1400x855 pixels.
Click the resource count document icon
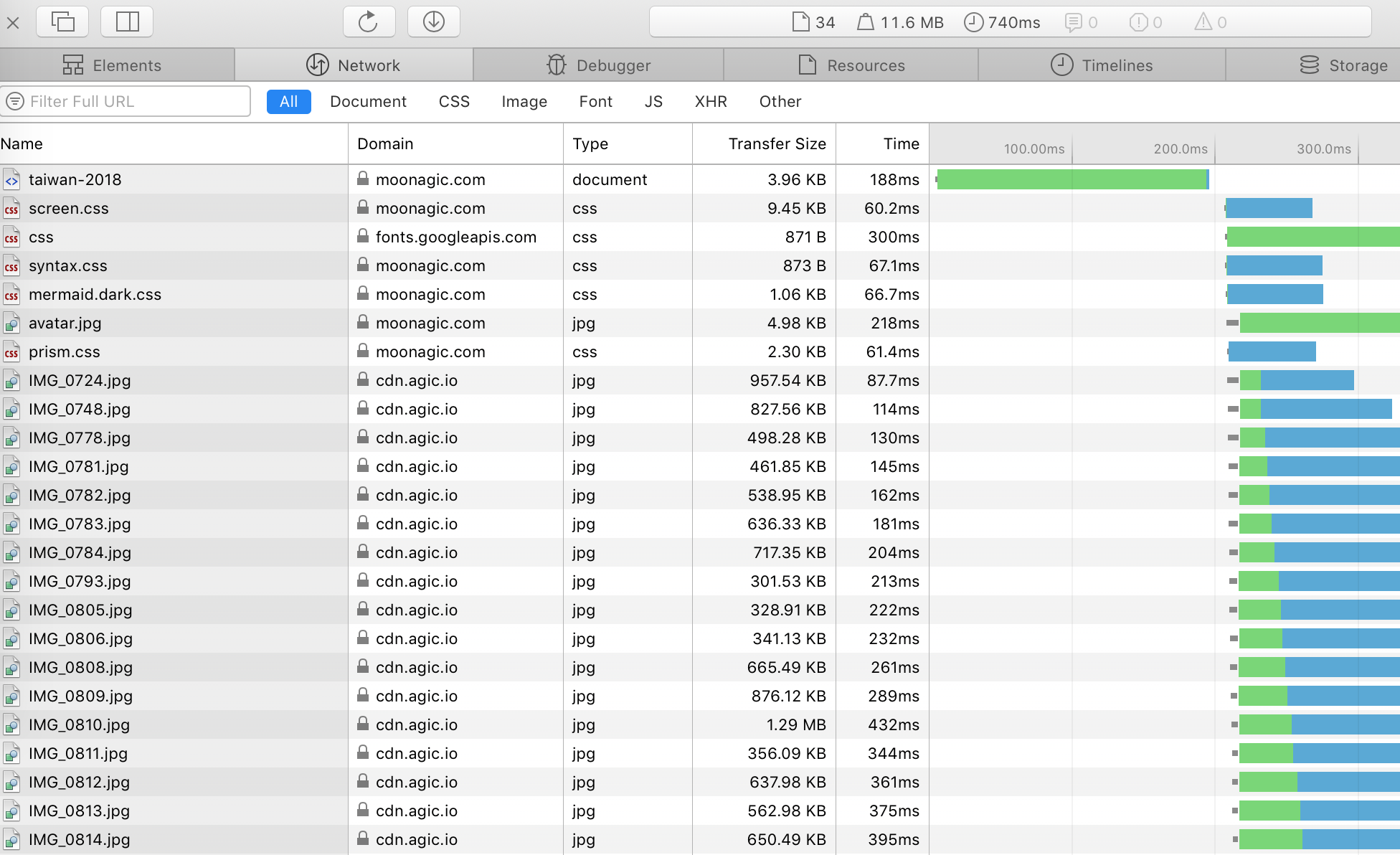(x=800, y=22)
